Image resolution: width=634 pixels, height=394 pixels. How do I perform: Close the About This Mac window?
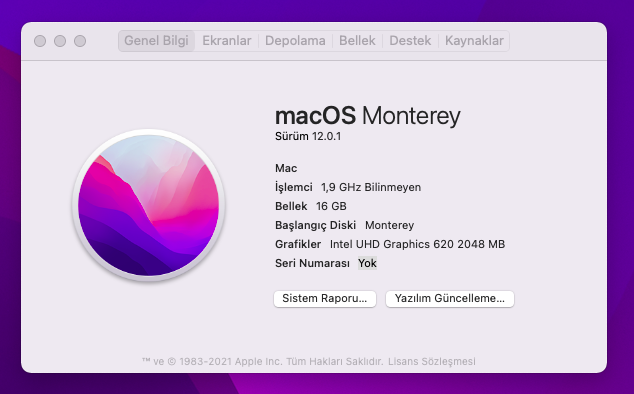click(x=40, y=41)
